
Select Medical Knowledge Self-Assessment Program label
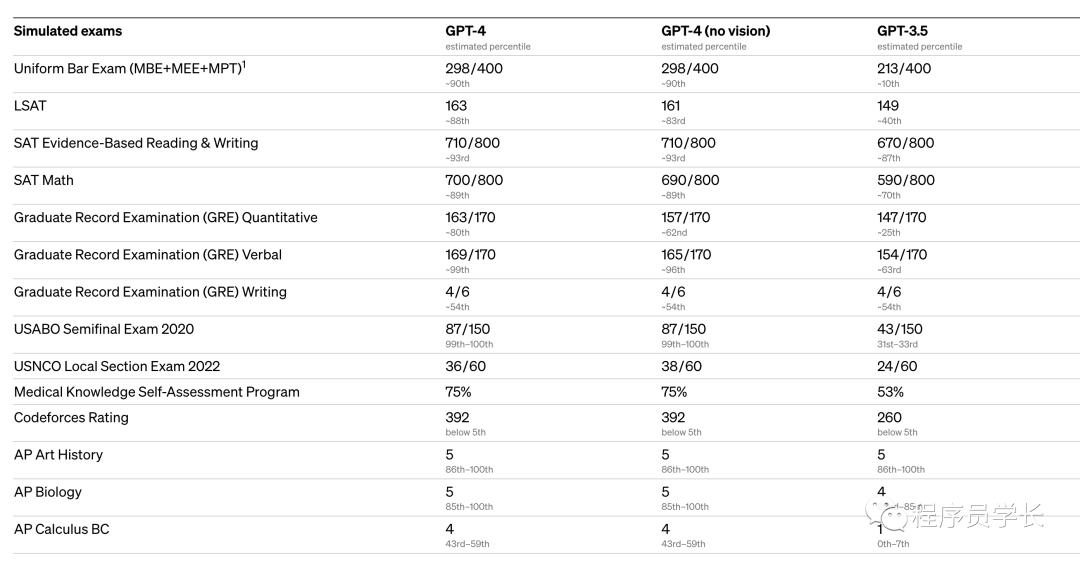pyautogui.click(x=157, y=392)
